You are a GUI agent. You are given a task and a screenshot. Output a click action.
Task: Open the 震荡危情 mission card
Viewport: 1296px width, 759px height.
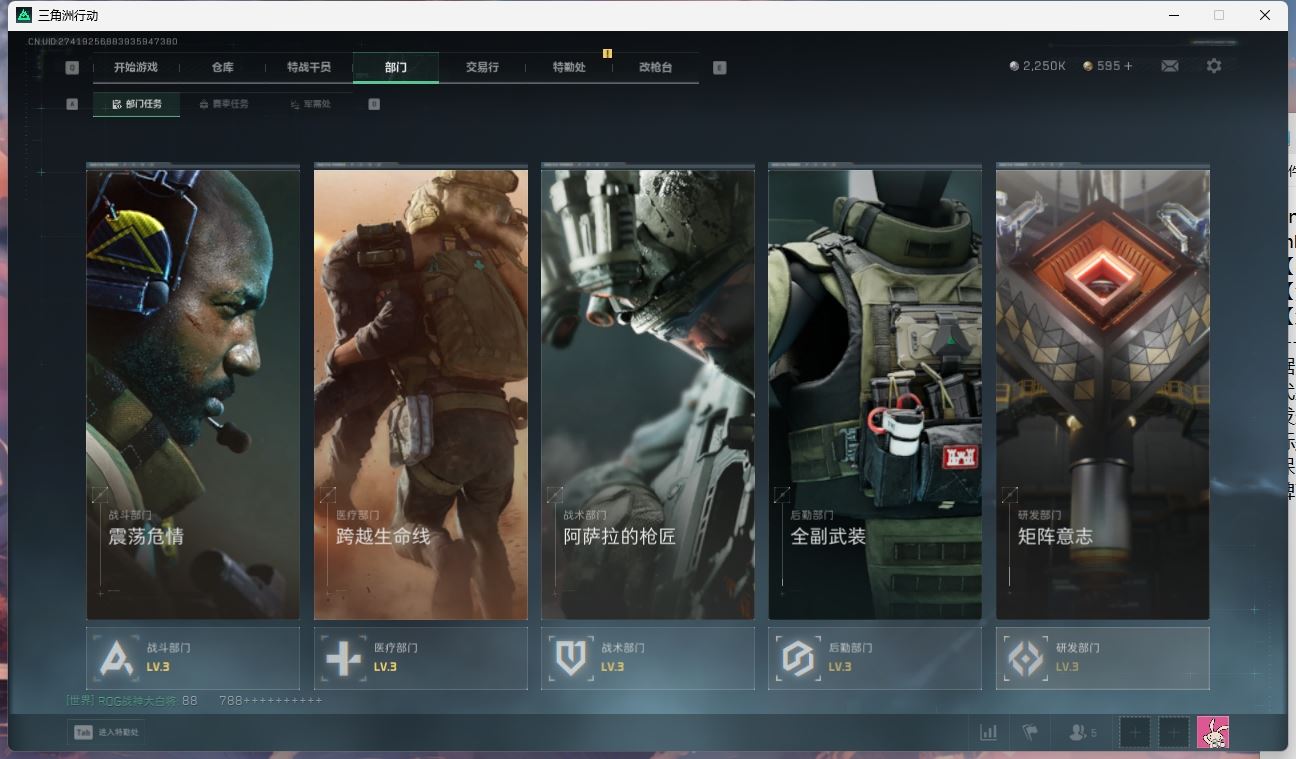[193, 394]
